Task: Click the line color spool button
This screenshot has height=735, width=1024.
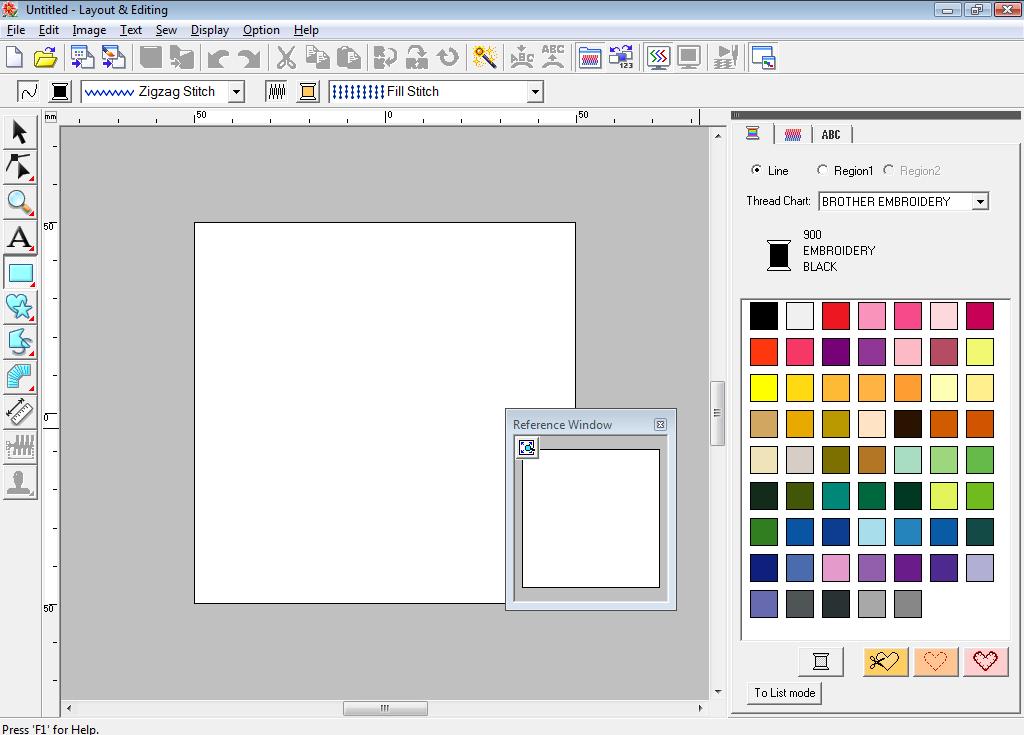Action: pos(60,91)
